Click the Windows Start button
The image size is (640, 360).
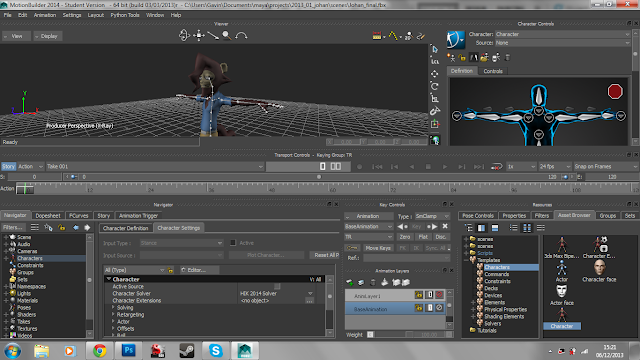(x=13, y=351)
